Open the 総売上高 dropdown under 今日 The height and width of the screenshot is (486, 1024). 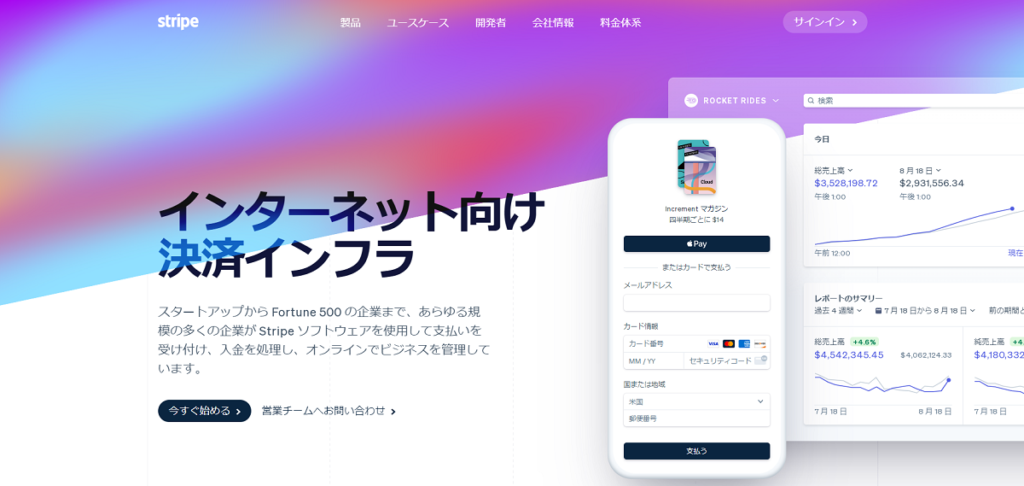(x=833, y=170)
